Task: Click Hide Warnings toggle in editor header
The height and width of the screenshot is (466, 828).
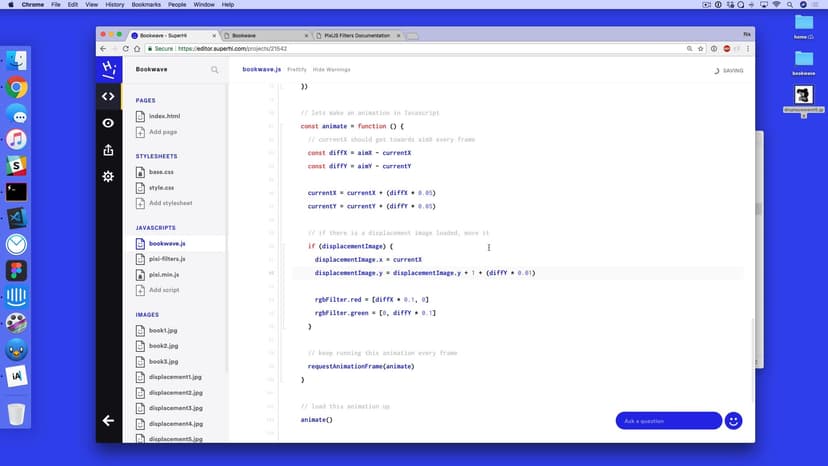Action: point(331,70)
